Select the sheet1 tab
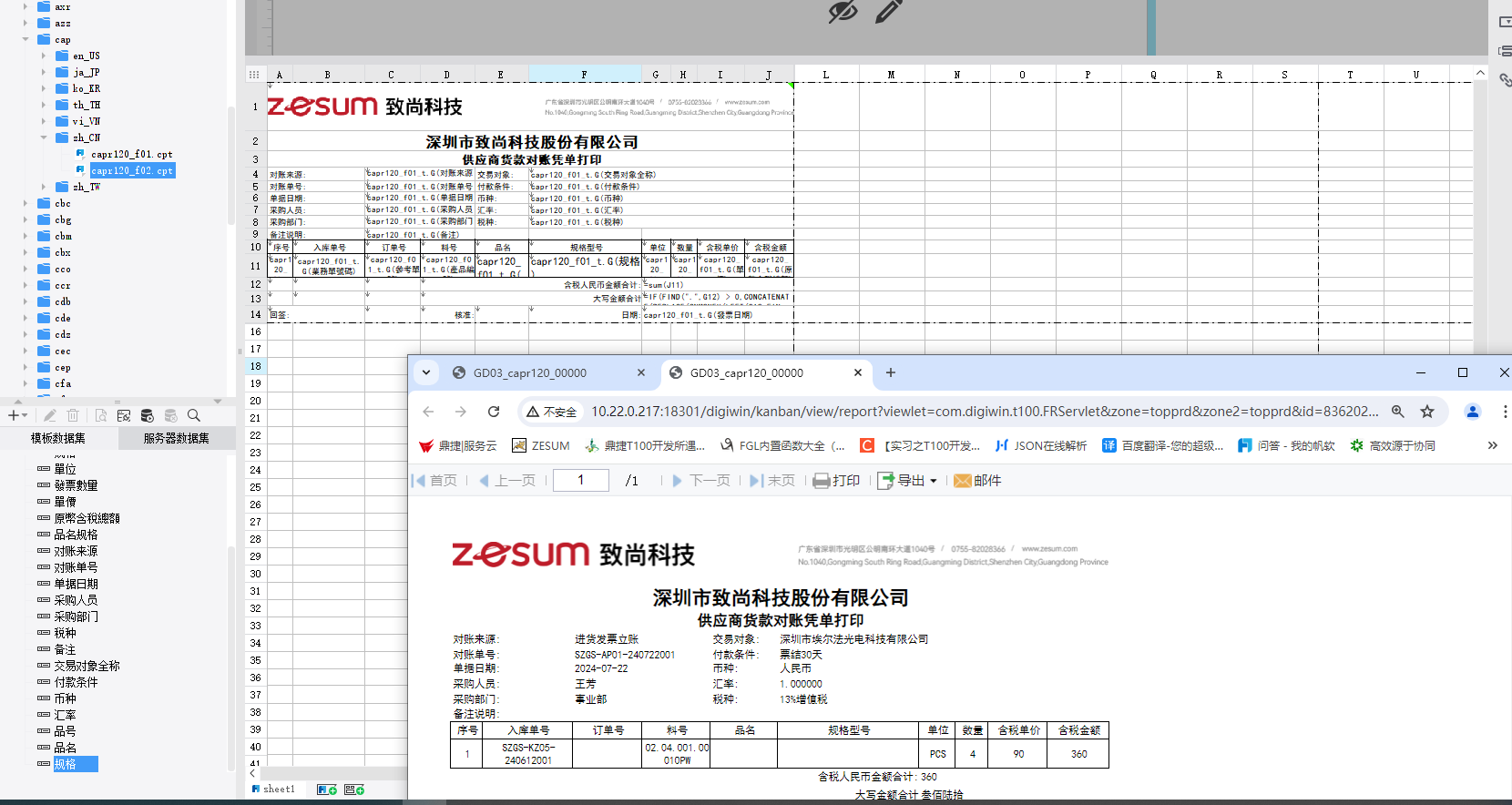Viewport: 1512px width, 805px height. [273, 790]
